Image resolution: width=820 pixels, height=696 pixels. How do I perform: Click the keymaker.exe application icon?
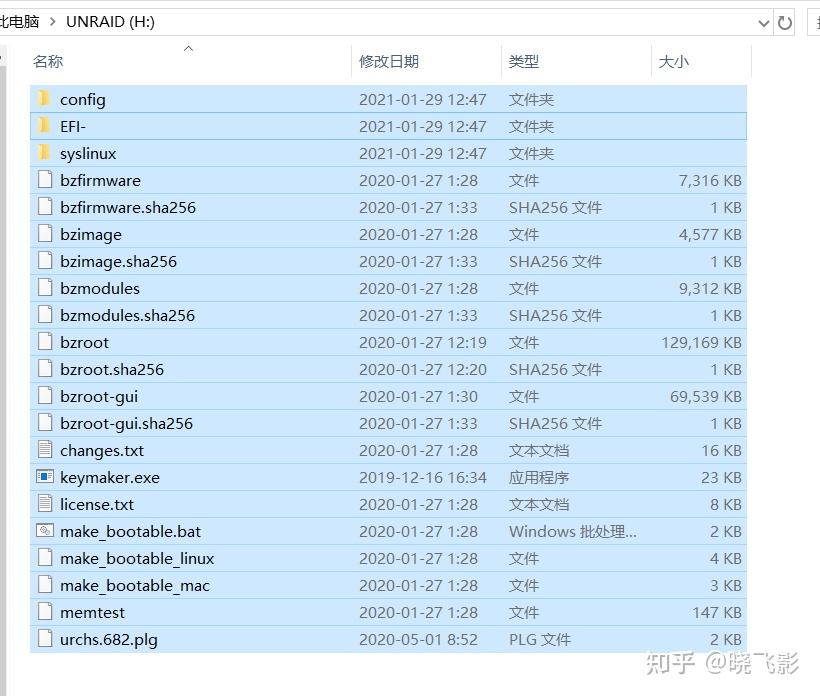[45, 476]
